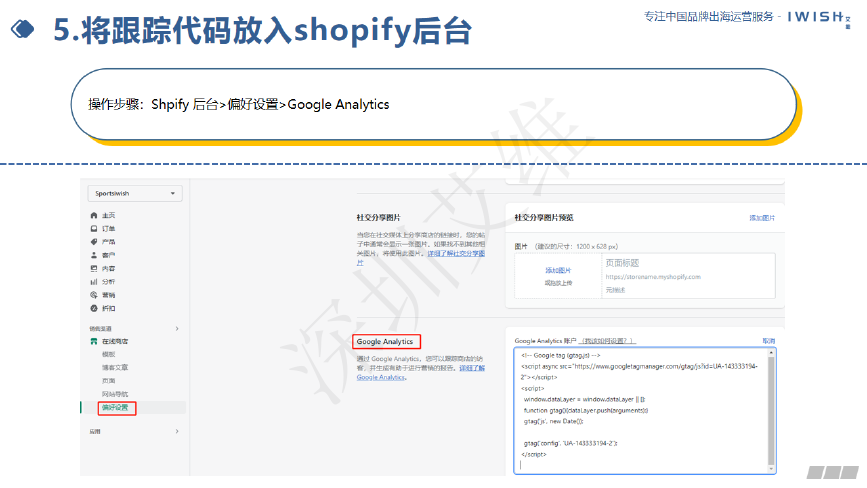Open 模板 under online store

108,354
